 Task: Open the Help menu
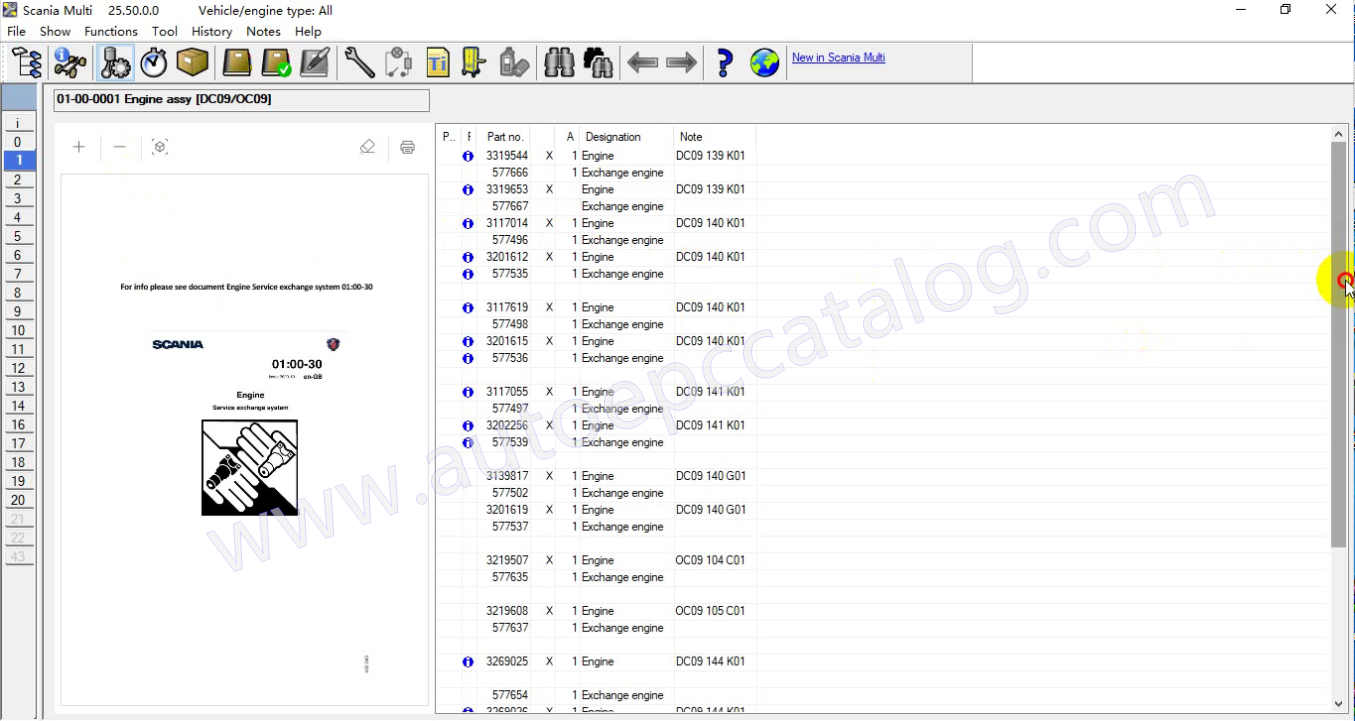(x=308, y=31)
